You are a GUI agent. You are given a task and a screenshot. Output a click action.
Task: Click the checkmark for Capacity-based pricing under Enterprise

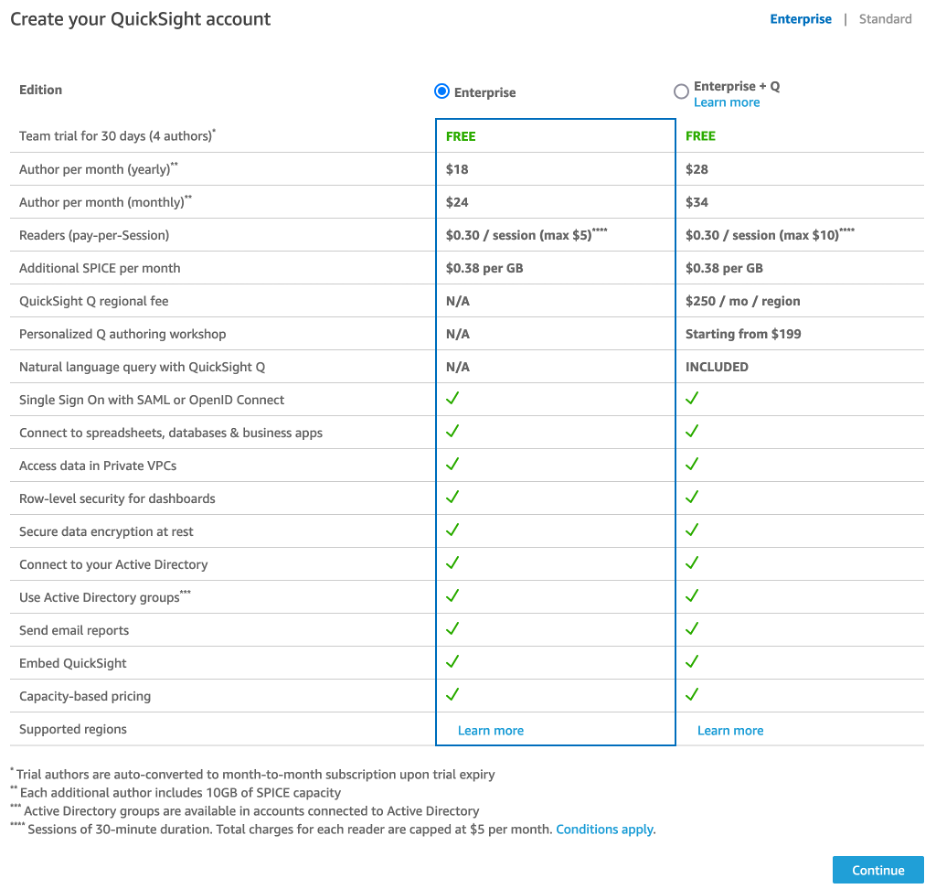tap(453, 696)
